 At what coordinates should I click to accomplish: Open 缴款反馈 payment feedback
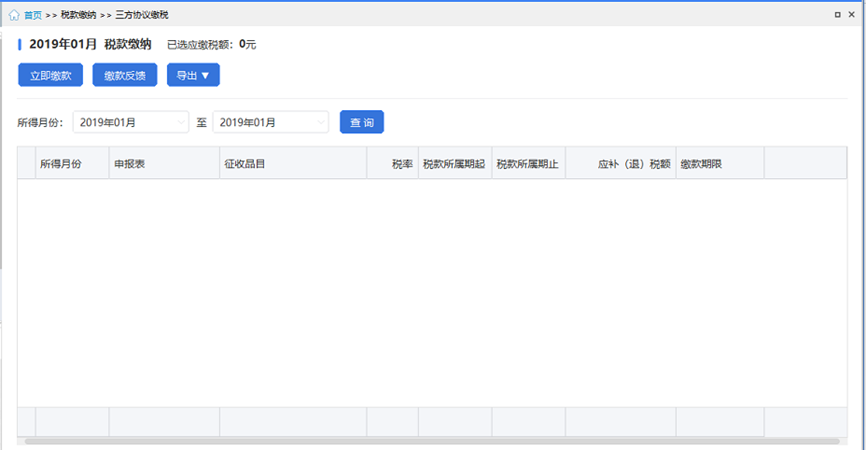pos(125,75)
